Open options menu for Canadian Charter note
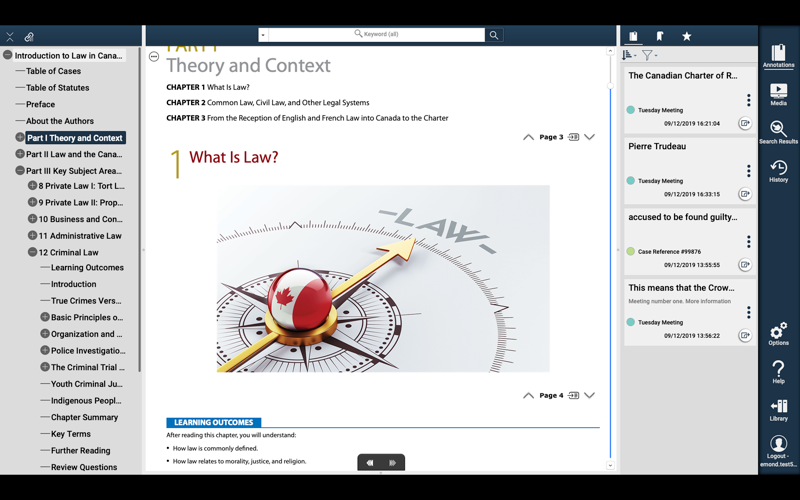This screenshot has width=800, height=500. coord(748,100)
